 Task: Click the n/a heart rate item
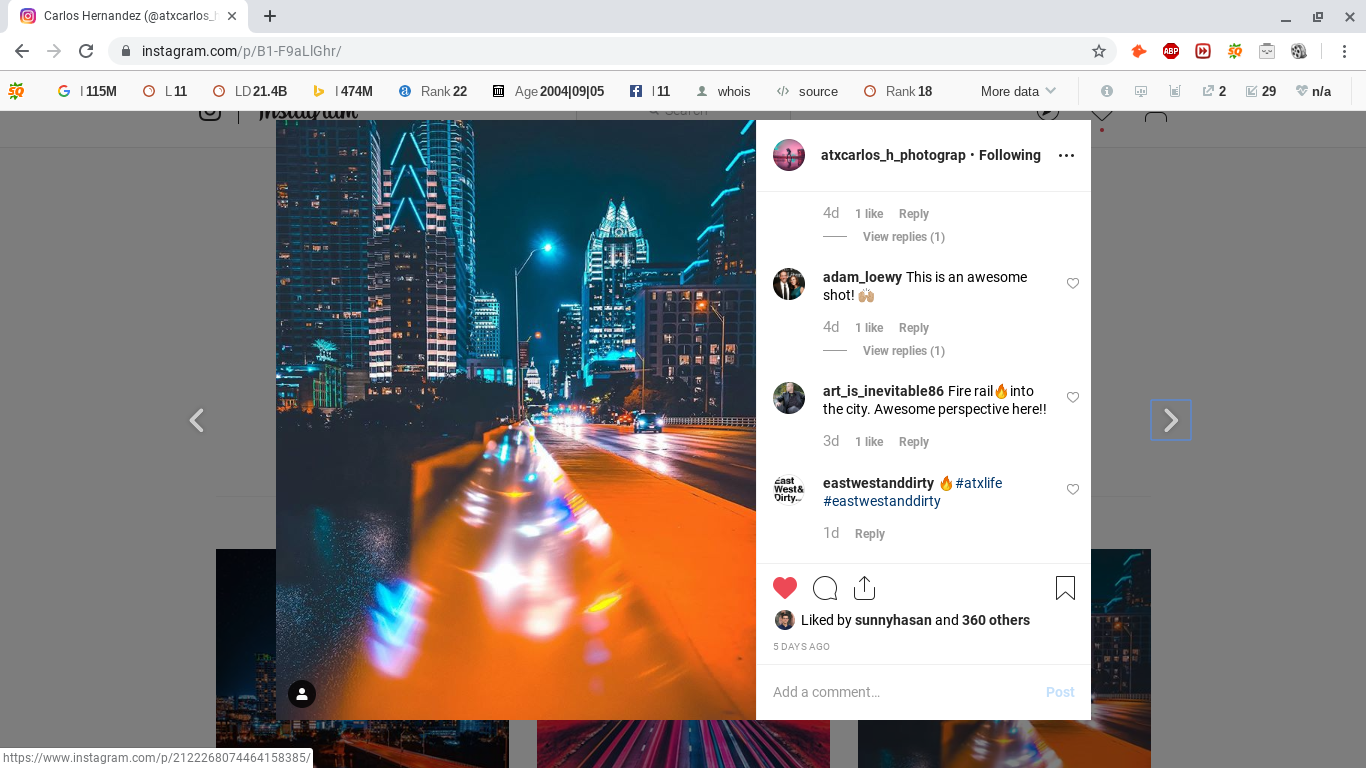coord(1313,91)
